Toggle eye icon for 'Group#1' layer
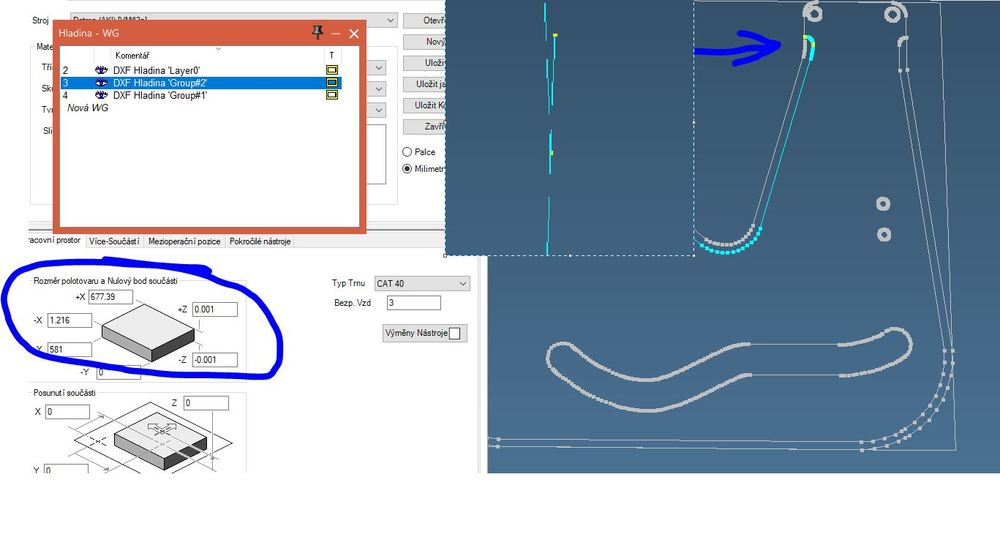This screenshot has width=1000, height=556. click(x=101, y=95)
